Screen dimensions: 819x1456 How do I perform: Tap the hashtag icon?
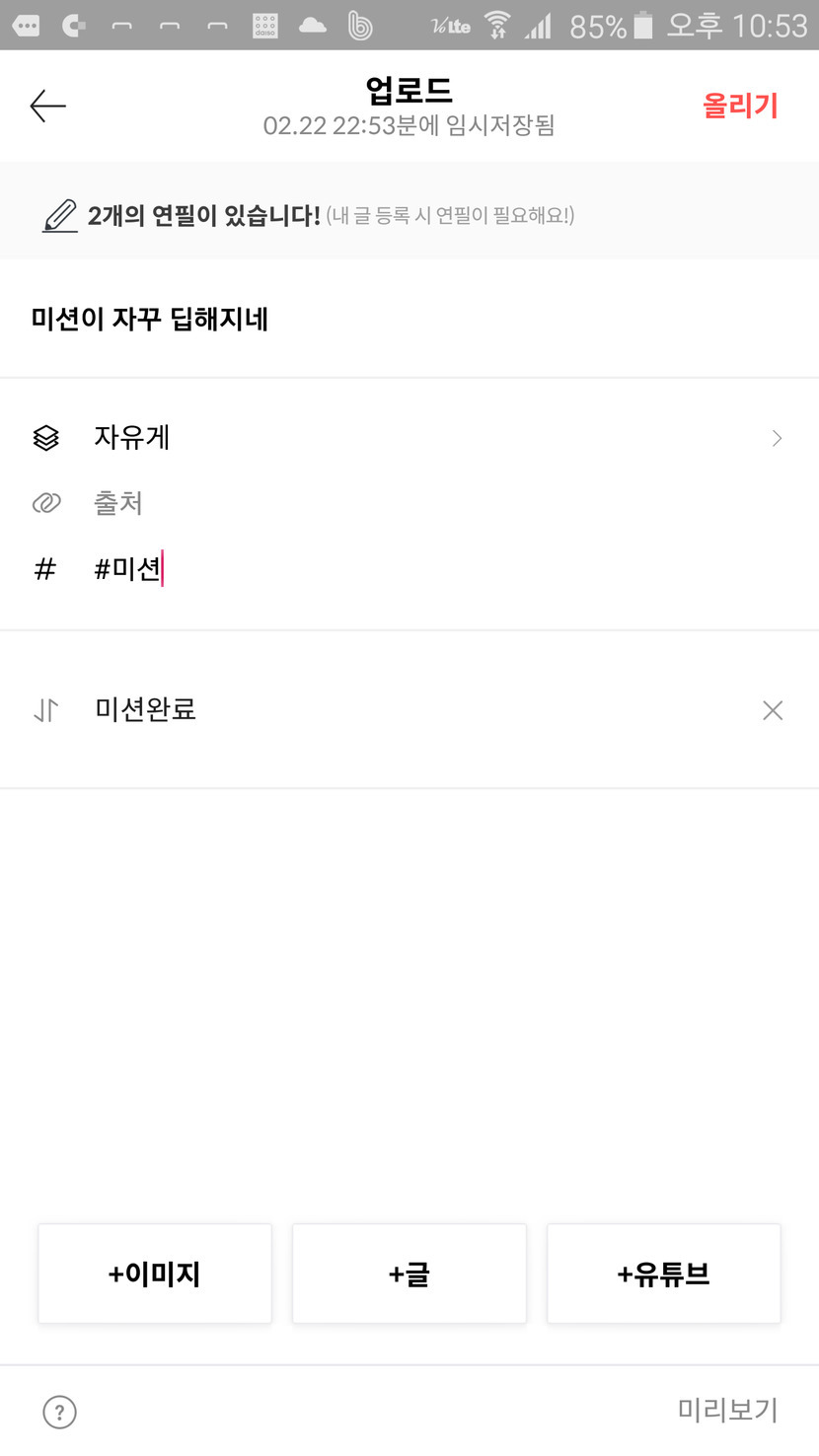point(45,569)
